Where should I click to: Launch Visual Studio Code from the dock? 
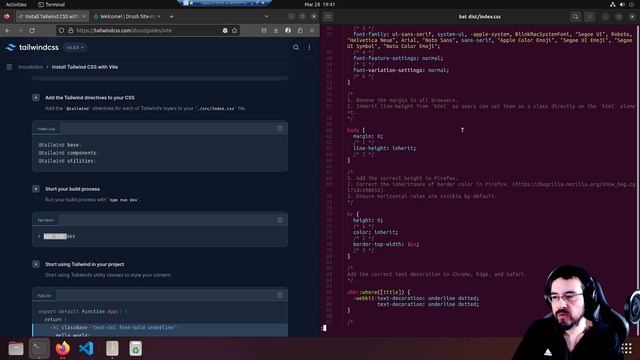pos(87,349)
